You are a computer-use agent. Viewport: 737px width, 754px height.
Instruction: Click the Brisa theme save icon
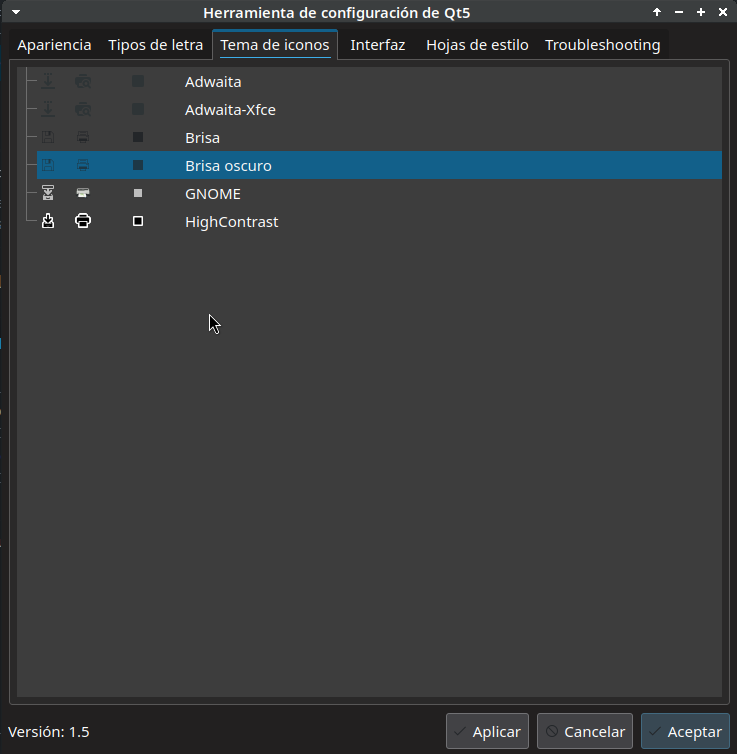coord(48,138)
